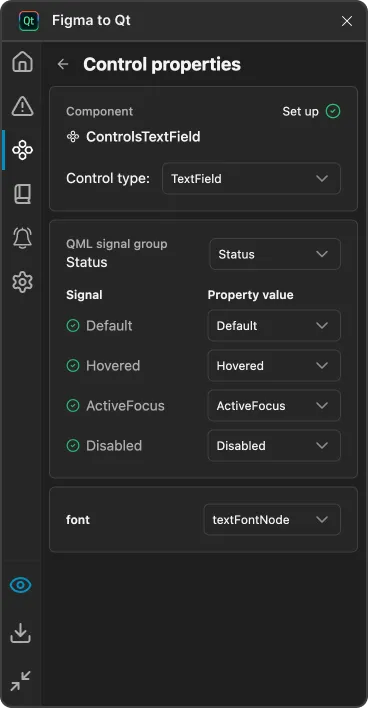368x708 pixels.
Task: Click the Default signal check icon
Action: pos(73,326)
